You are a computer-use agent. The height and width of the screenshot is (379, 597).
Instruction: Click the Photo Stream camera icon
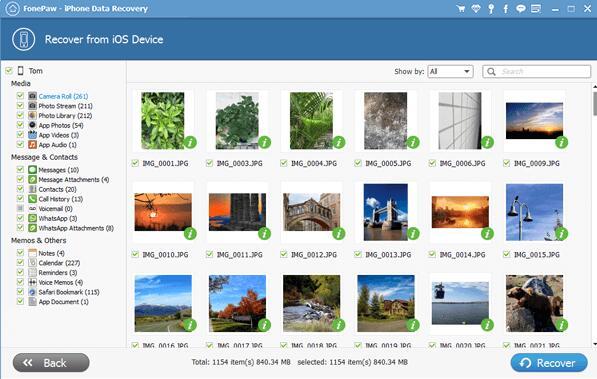pyautogui.click(x=32, y=106)
